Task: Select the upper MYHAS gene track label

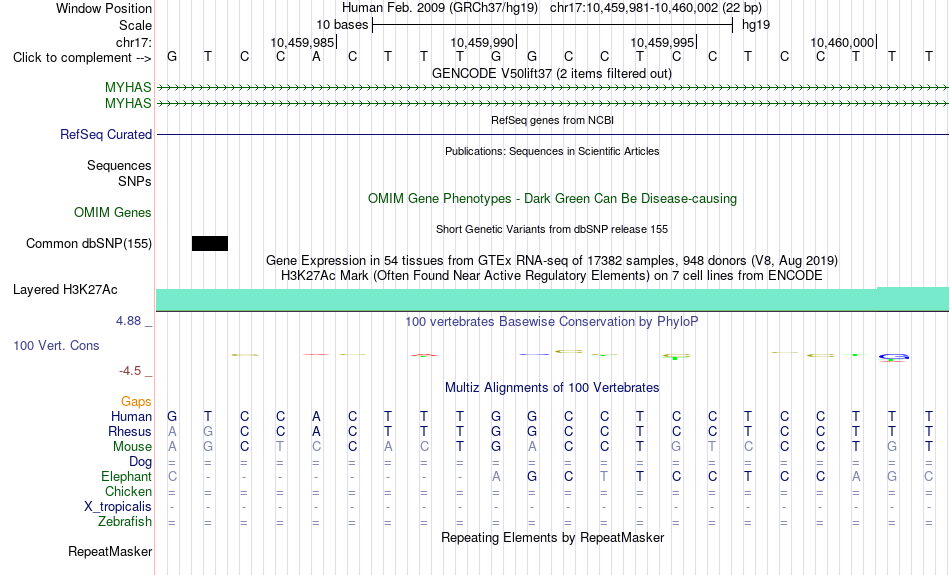Action: tap(128, 88)
